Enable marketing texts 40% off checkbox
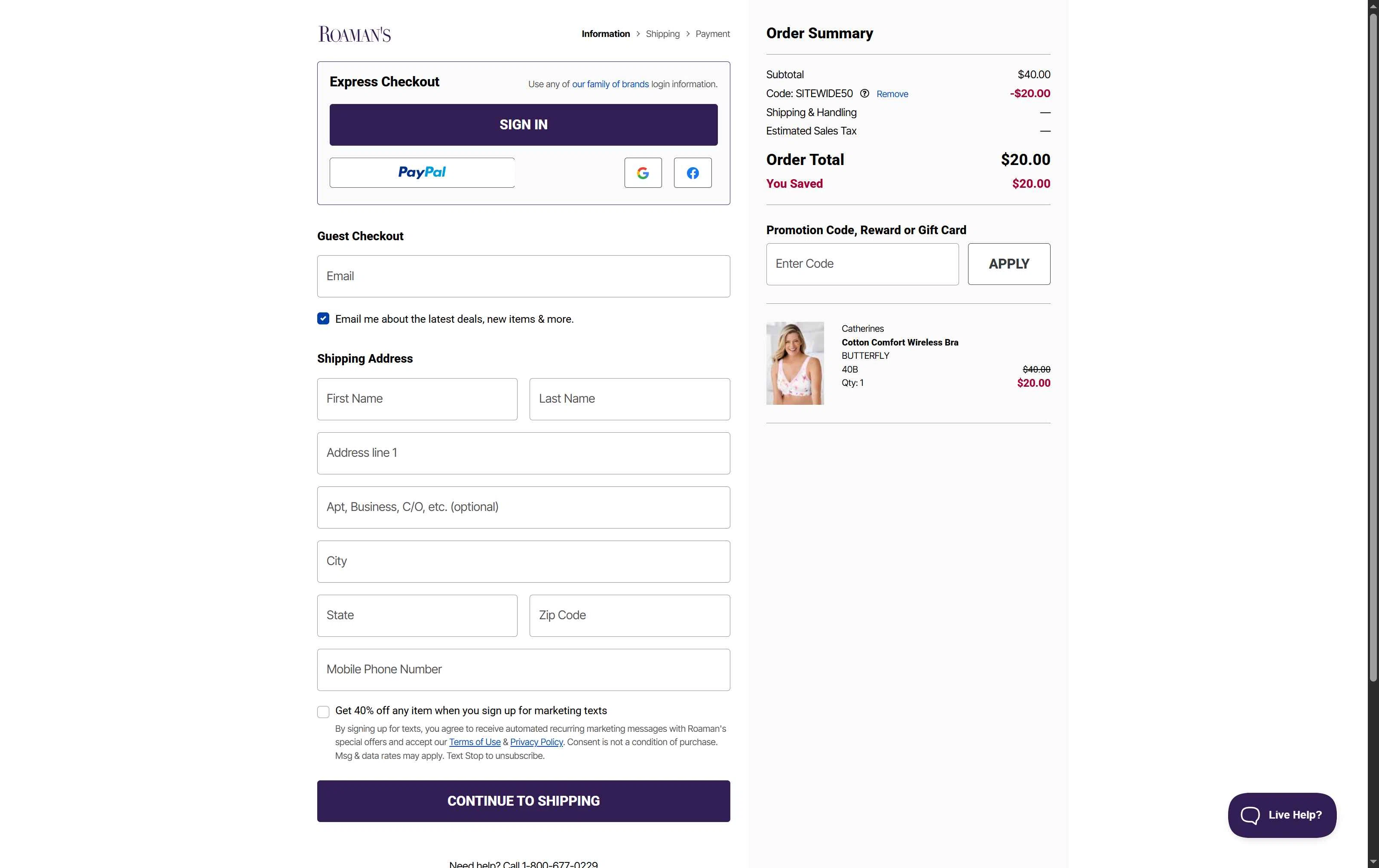Viewport: 1379px width, 868px height. click(323, 712)
